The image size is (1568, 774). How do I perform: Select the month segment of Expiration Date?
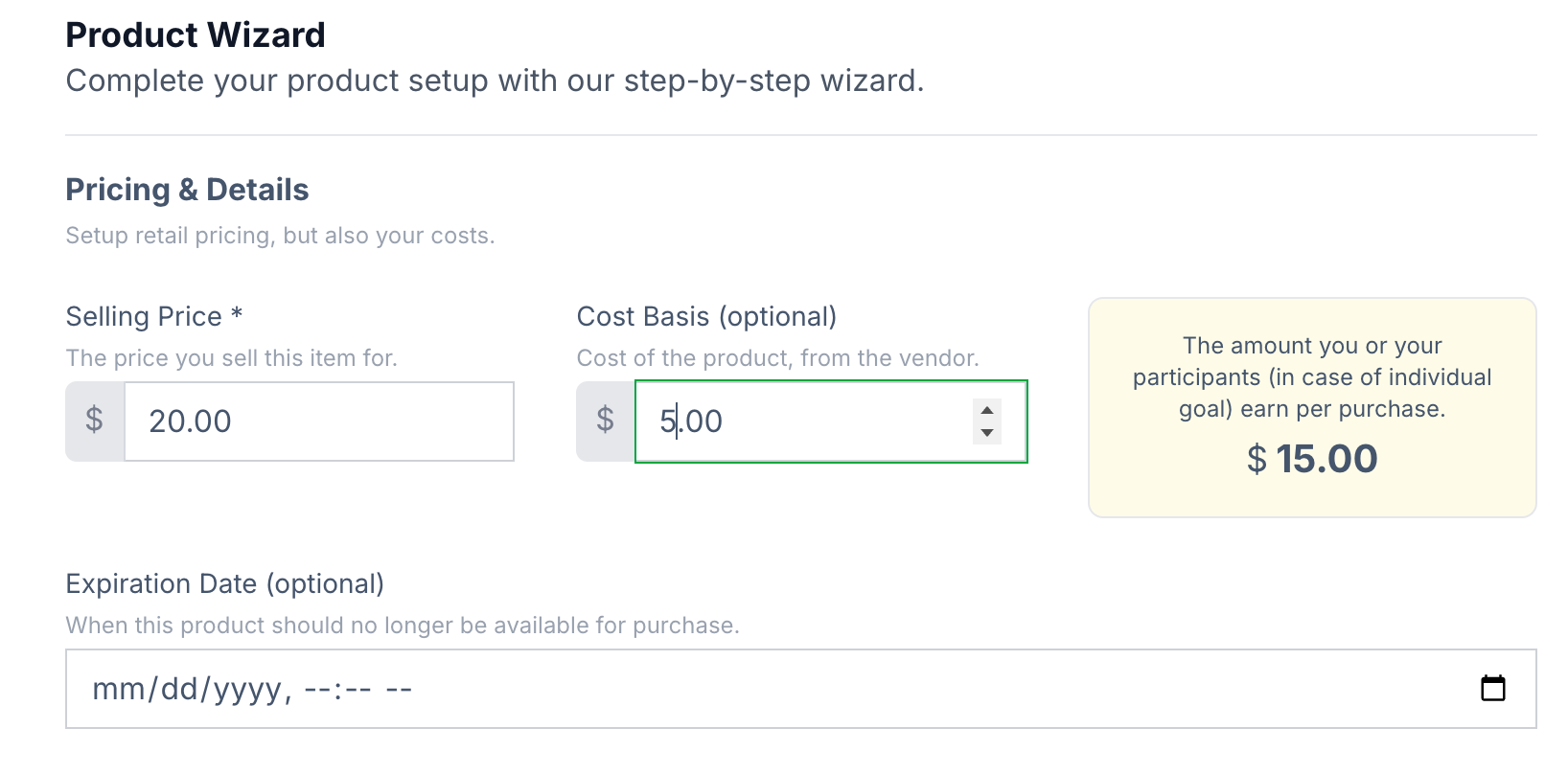tap(117, 690)
